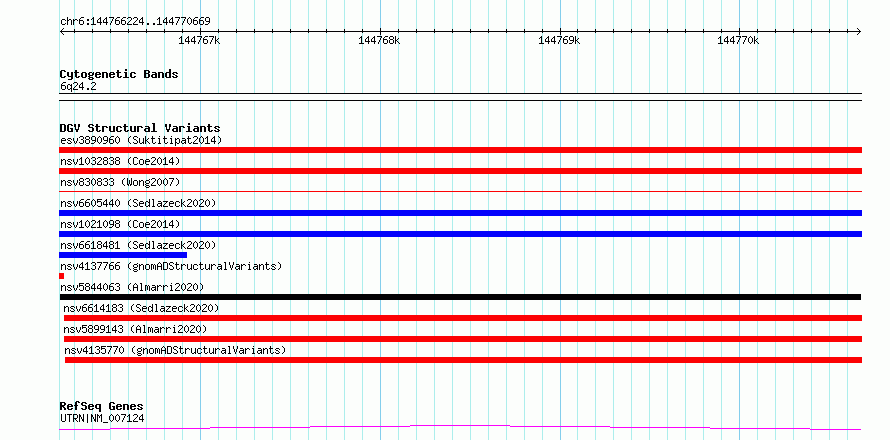Open the nsv6618481 (Sedlazeck2020) label
This screenshot has width=890, height=440.
pos(138,245)
